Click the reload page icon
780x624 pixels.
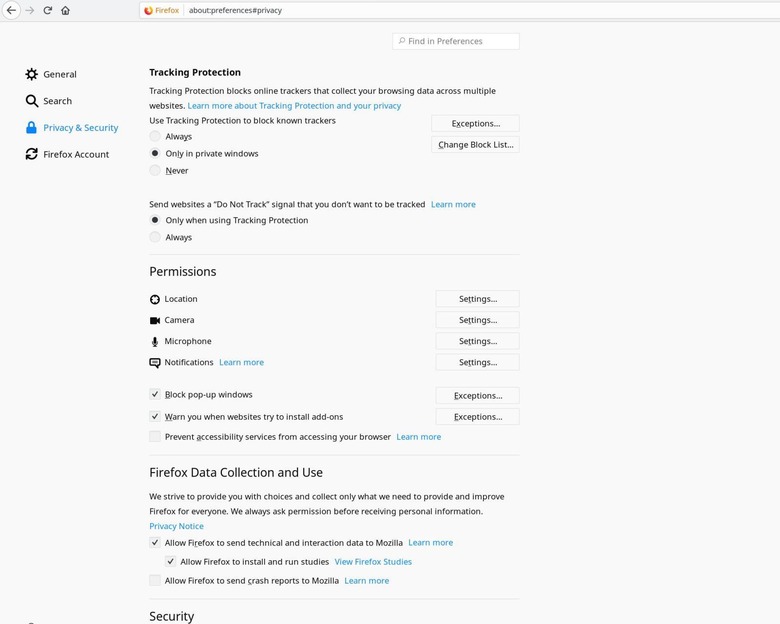[x=47, y=11]
